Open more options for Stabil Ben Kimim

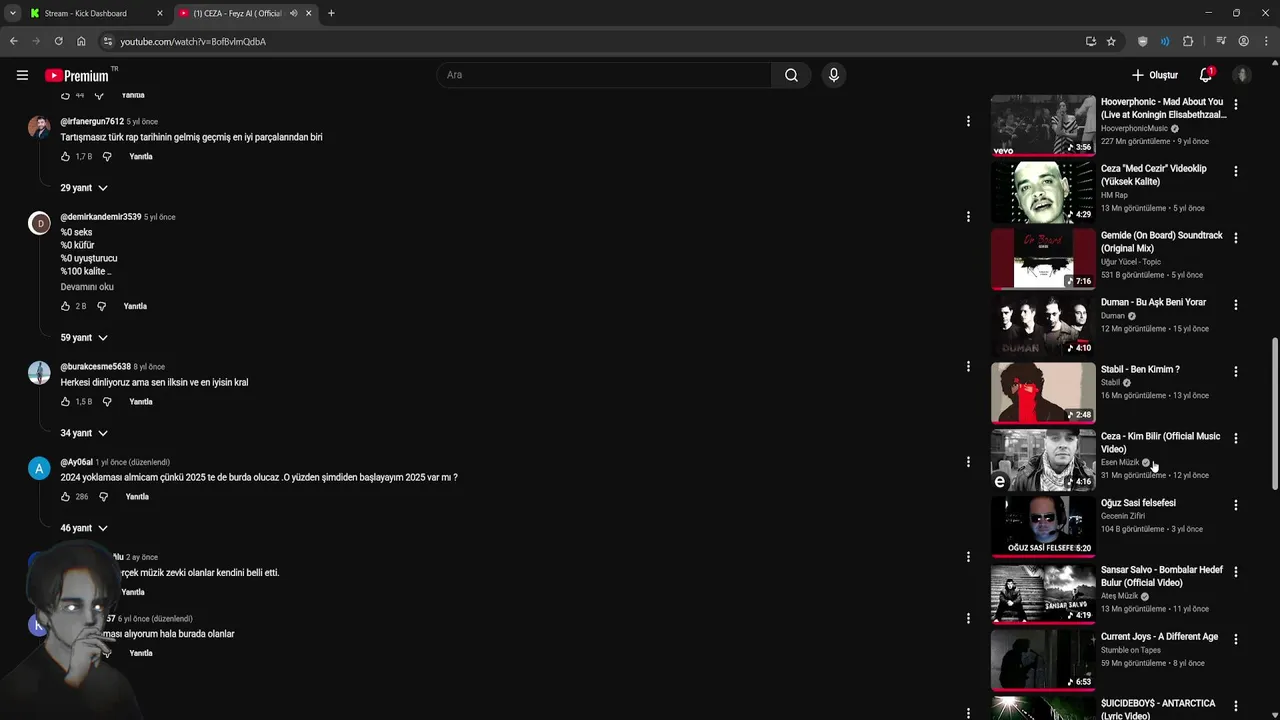pyautogui.click(x=1236, y=371)
